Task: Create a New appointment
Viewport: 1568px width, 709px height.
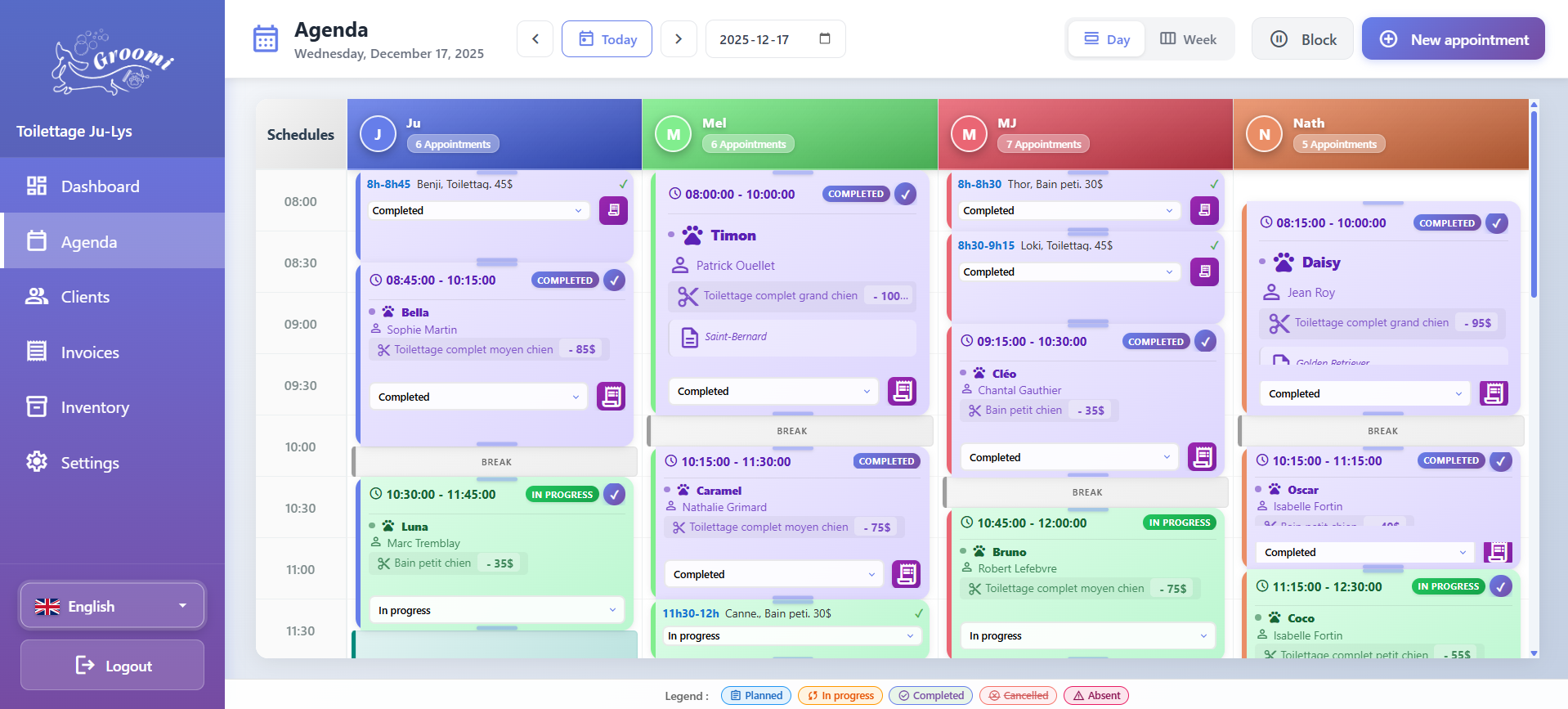Action: [x=1454, y=38]
